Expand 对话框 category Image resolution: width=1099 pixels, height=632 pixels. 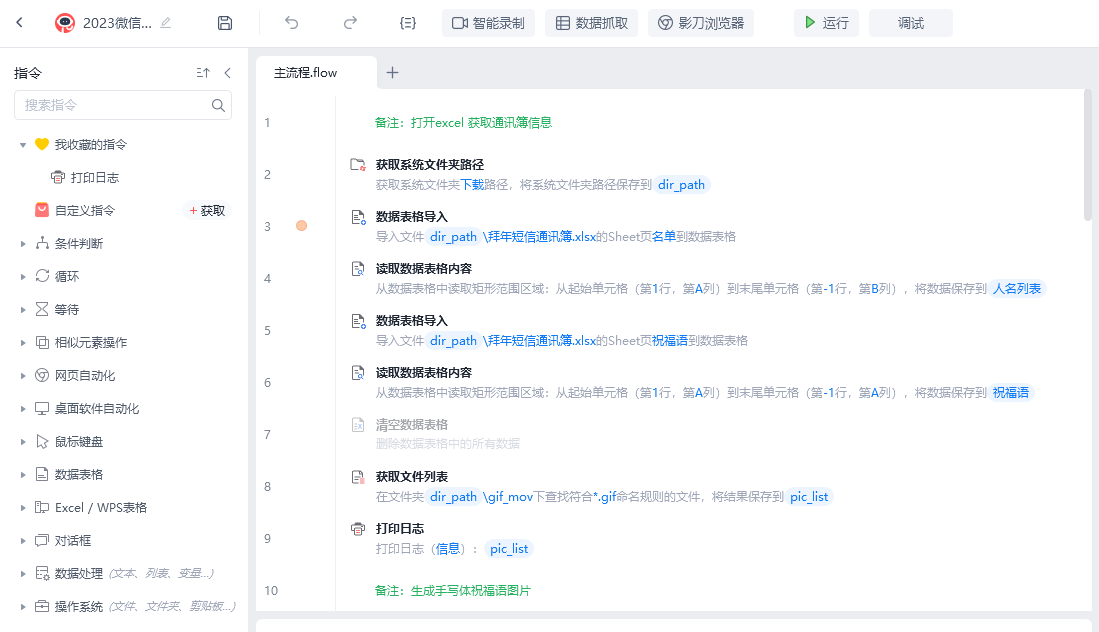23,540
